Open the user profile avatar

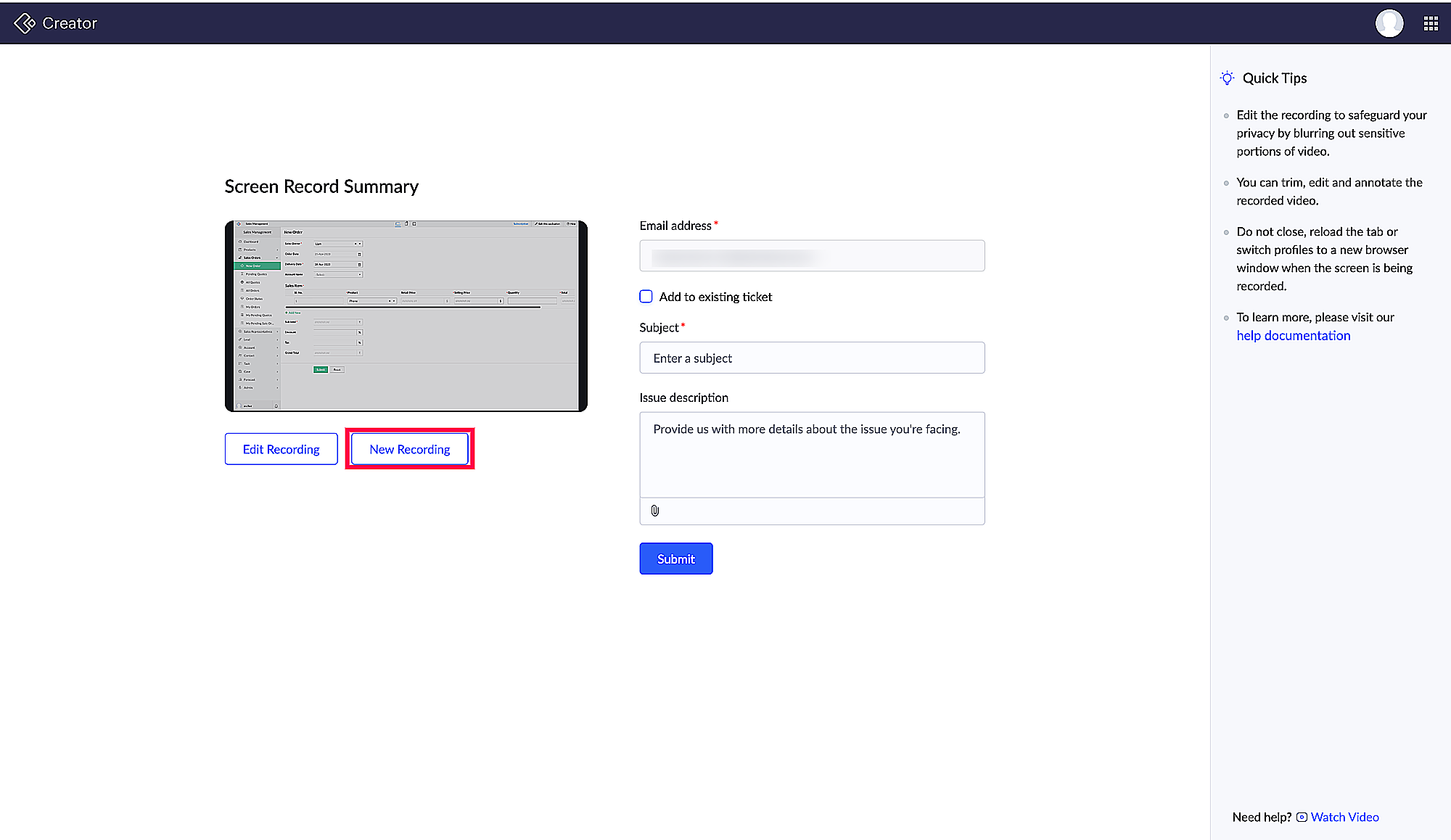1389,23
